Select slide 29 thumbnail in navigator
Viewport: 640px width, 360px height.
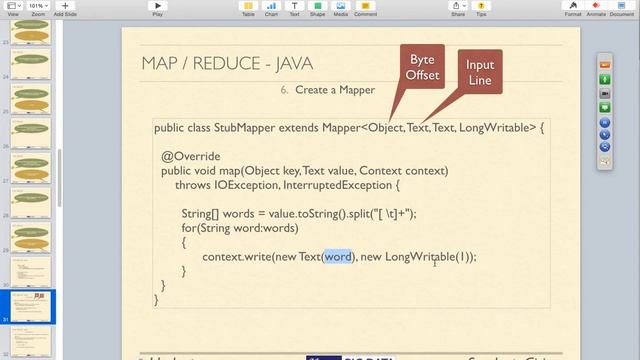(x=31, y=238)
